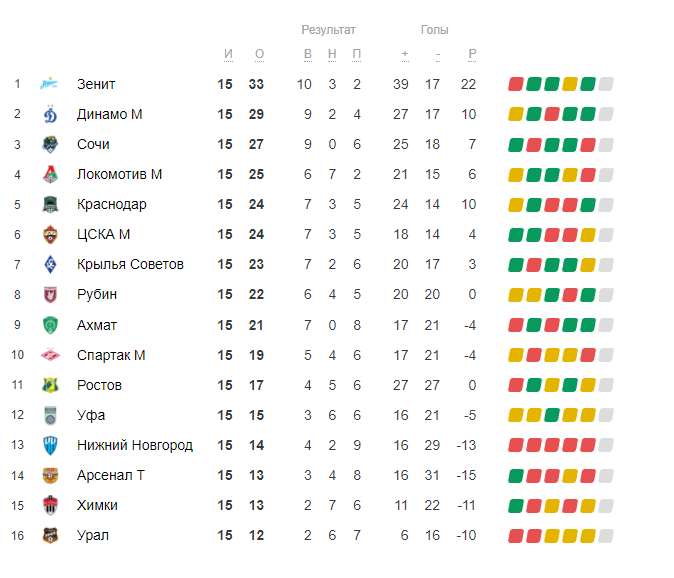
Task: Sort table by И games column
Action: point(228,54)
